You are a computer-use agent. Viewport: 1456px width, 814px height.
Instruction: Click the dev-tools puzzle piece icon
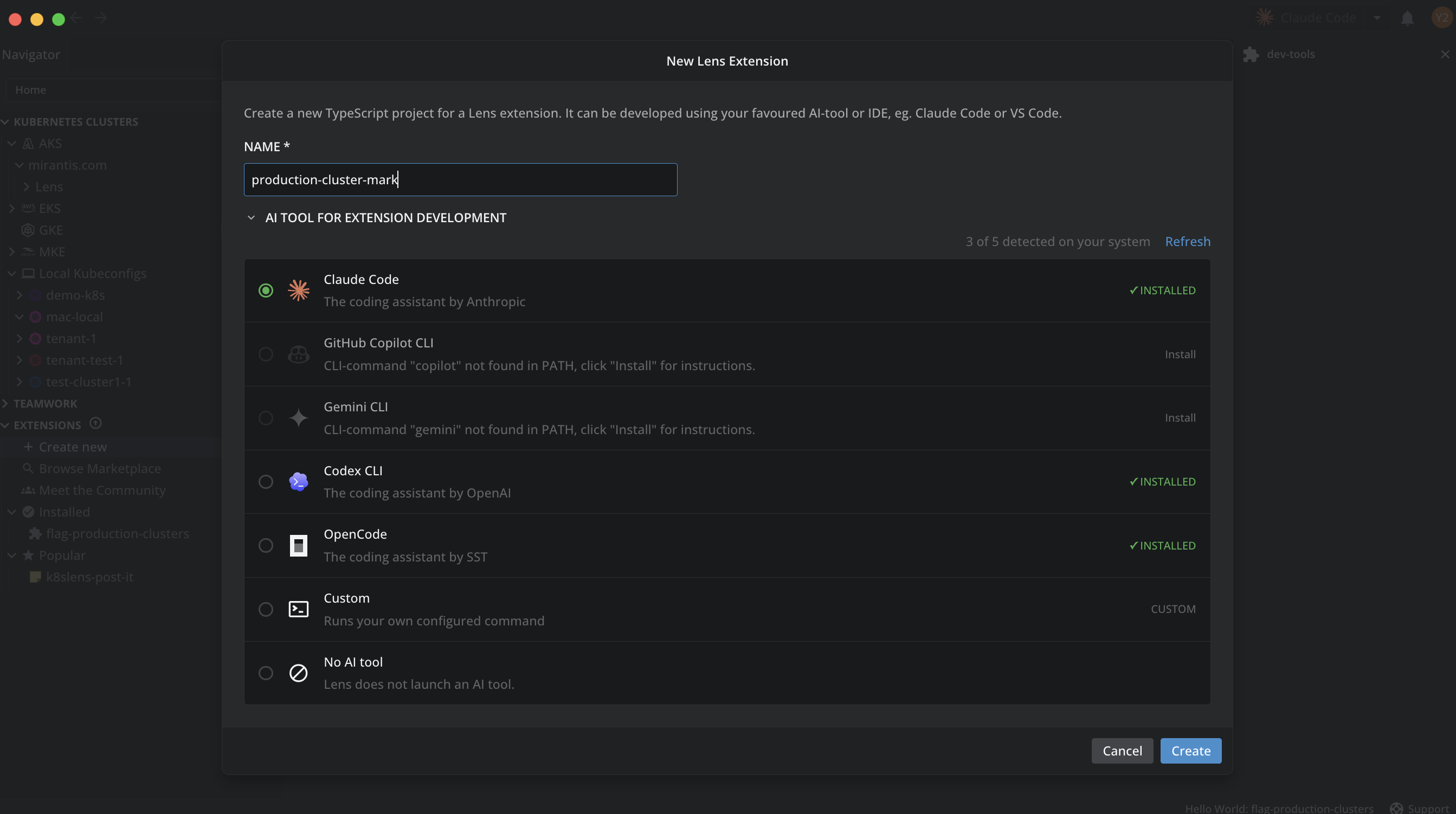(1251, 54)
